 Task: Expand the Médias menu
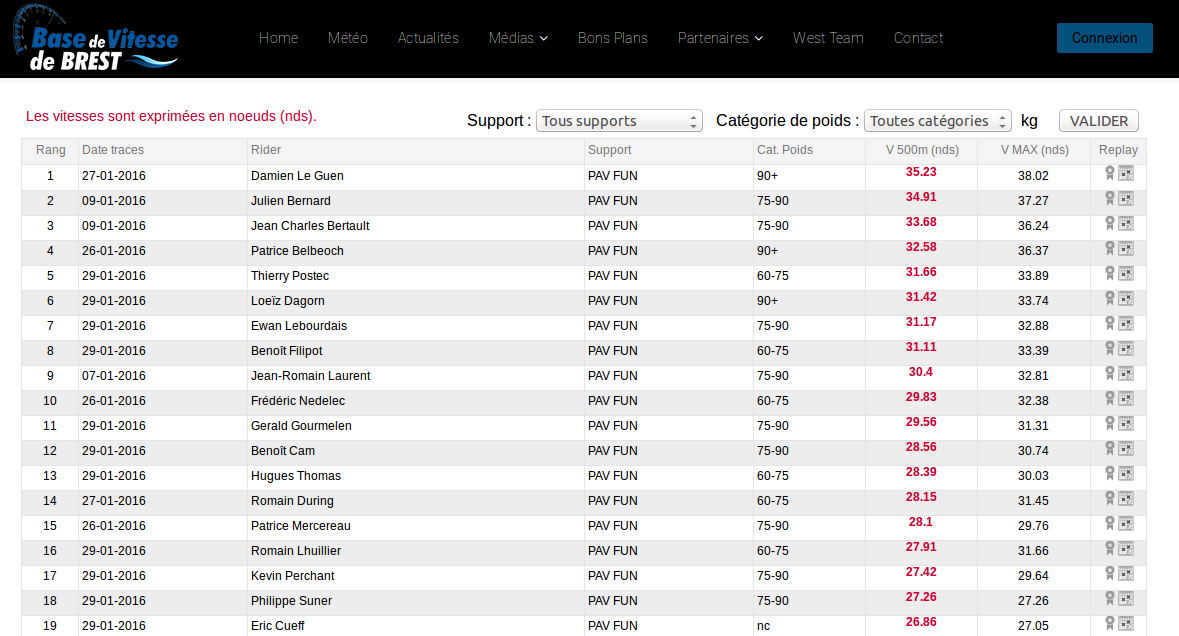[x=518, y=38]
